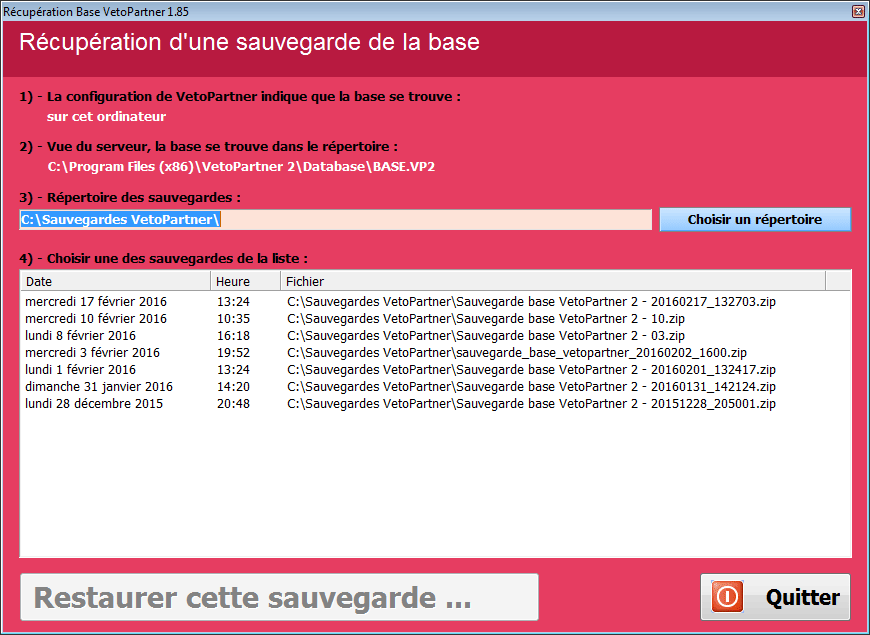Click file name ending VetoPartner 2 - 10.zip
Viewport: 870px width, 635px height.
coord(485,319)
